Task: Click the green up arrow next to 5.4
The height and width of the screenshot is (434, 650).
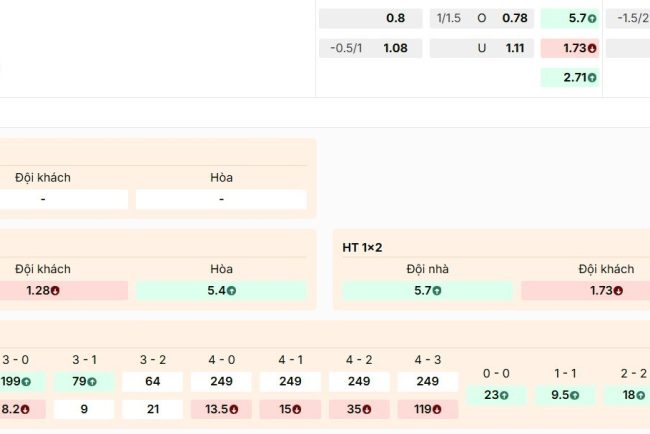Action: tap(232, 291)
